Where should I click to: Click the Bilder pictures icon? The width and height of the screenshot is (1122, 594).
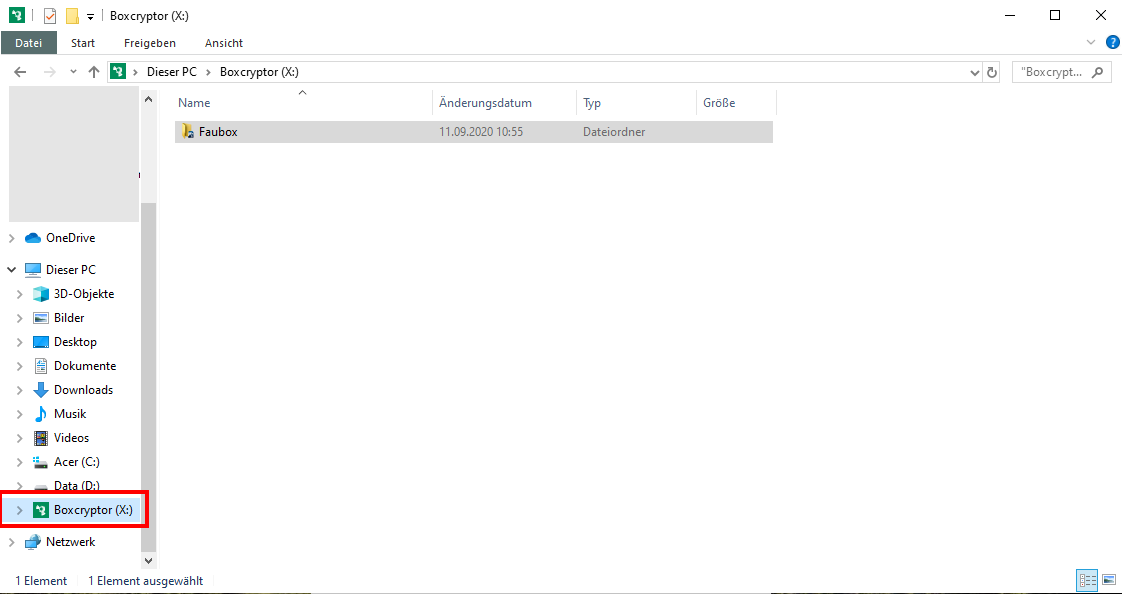[x=41, y=318]
